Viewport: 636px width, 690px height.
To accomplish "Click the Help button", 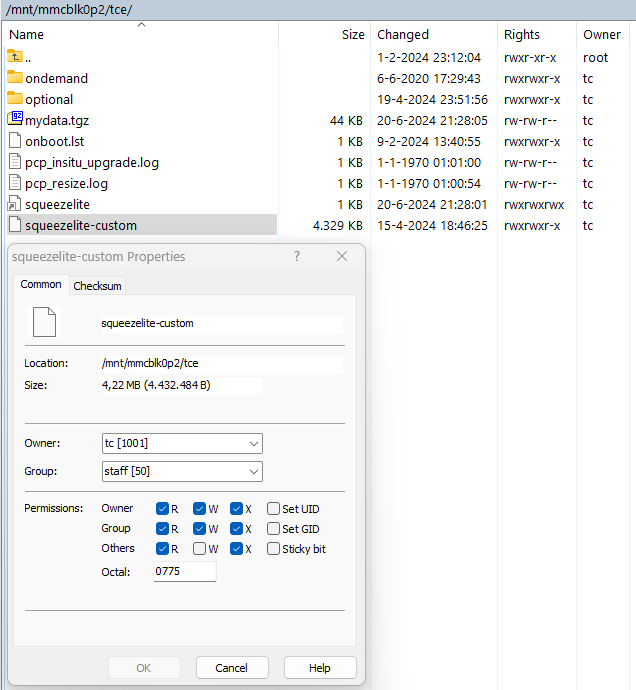I will pos(320,668).
